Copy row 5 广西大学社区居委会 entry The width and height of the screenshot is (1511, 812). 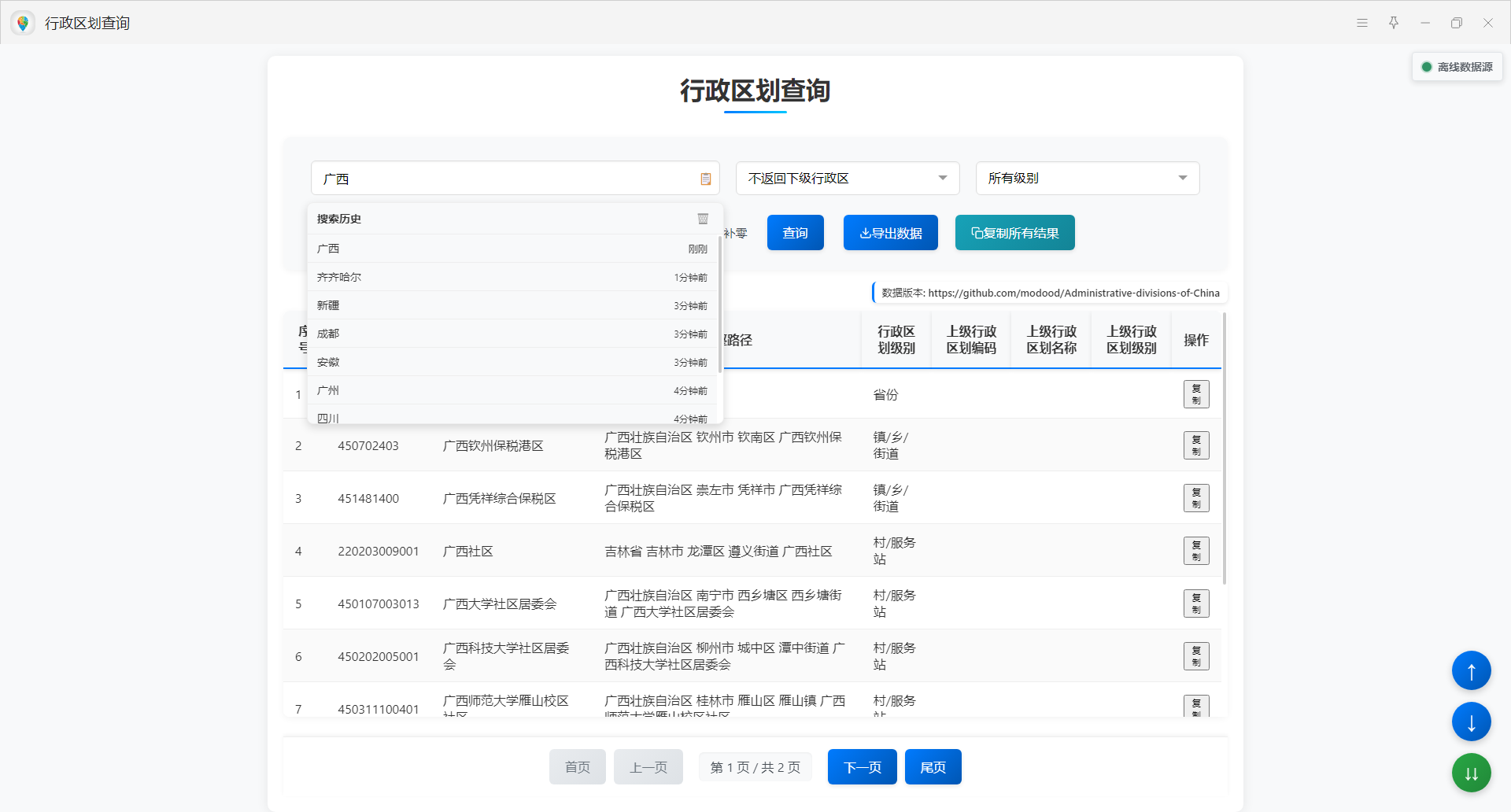(x=1196, y=603)
